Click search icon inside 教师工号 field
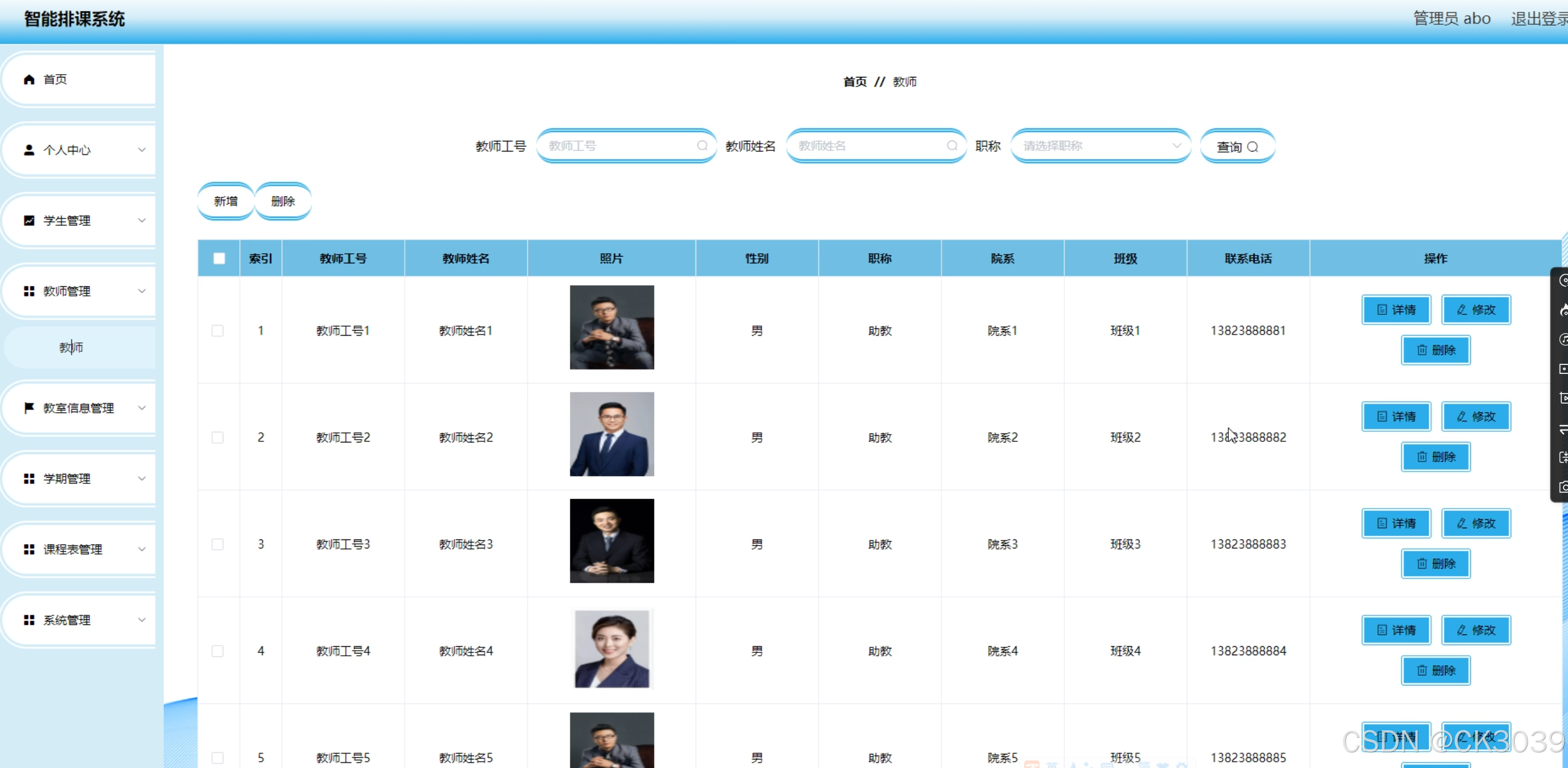 (x=702, y=146)
